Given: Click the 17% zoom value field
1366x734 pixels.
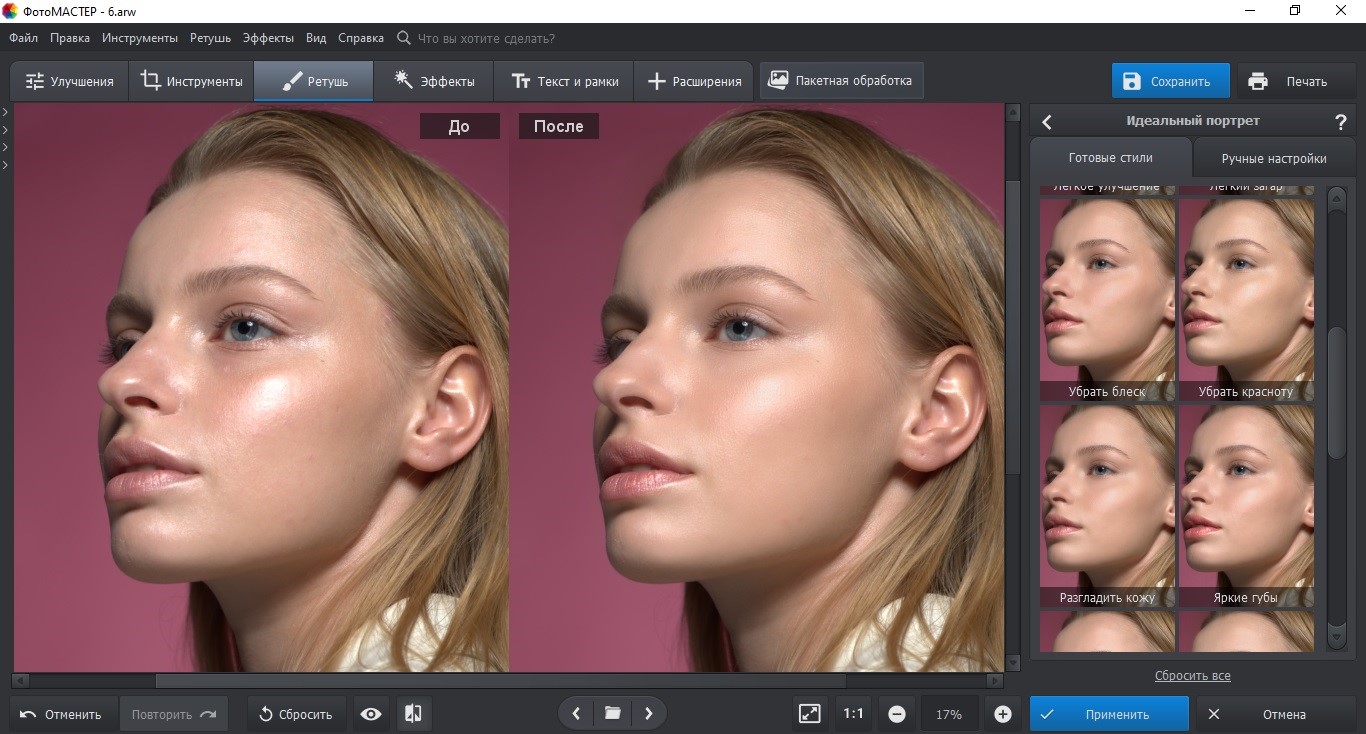Looking at the screenshot, I should pos(949,714).
